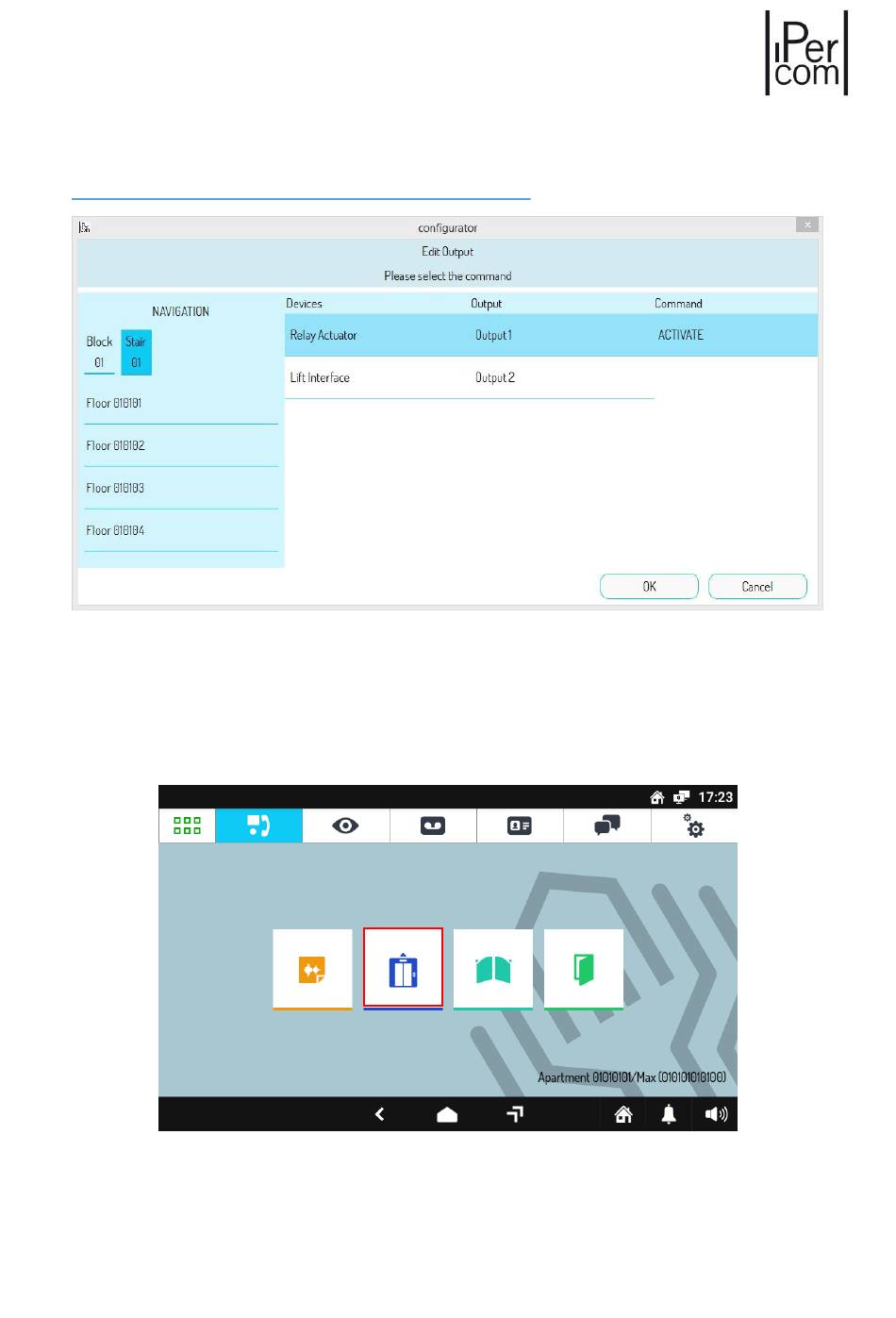This screenshot has width=896, height=1318.
Task: Click the Cancel button
Action: pyautogui.click(x=757, y=586)
